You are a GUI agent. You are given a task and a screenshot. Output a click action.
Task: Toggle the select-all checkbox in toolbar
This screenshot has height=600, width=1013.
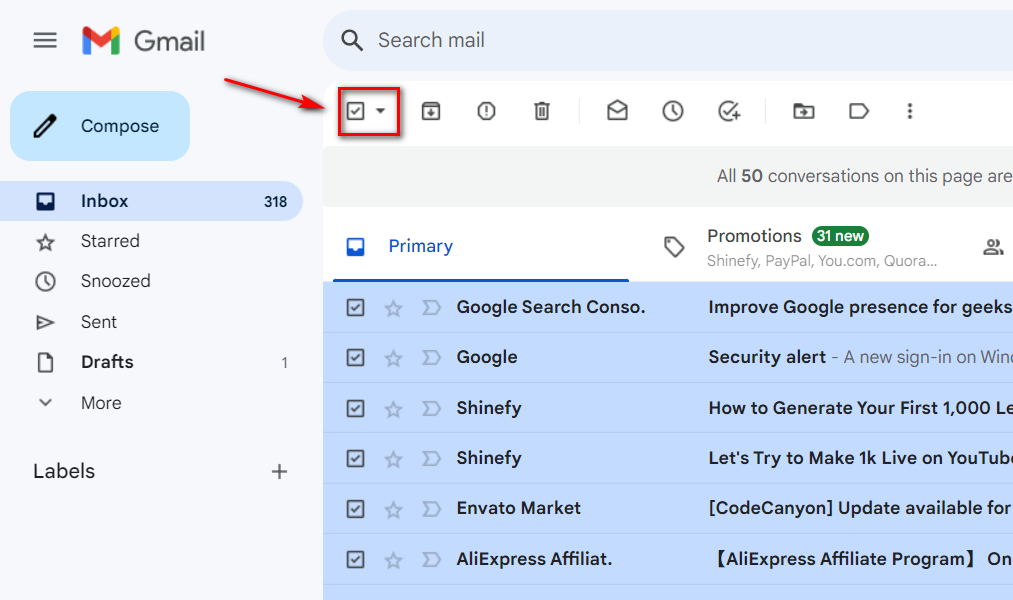point(355,111)
